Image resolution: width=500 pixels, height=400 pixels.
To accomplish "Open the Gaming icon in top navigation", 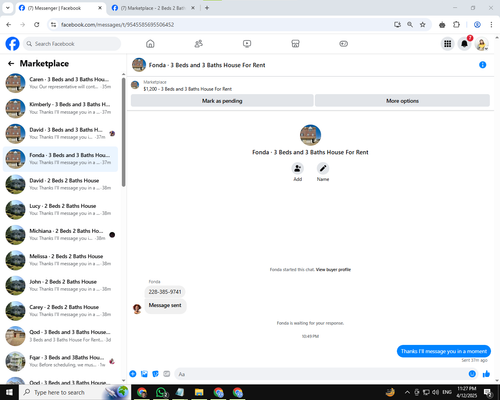I will pos(344,44).
